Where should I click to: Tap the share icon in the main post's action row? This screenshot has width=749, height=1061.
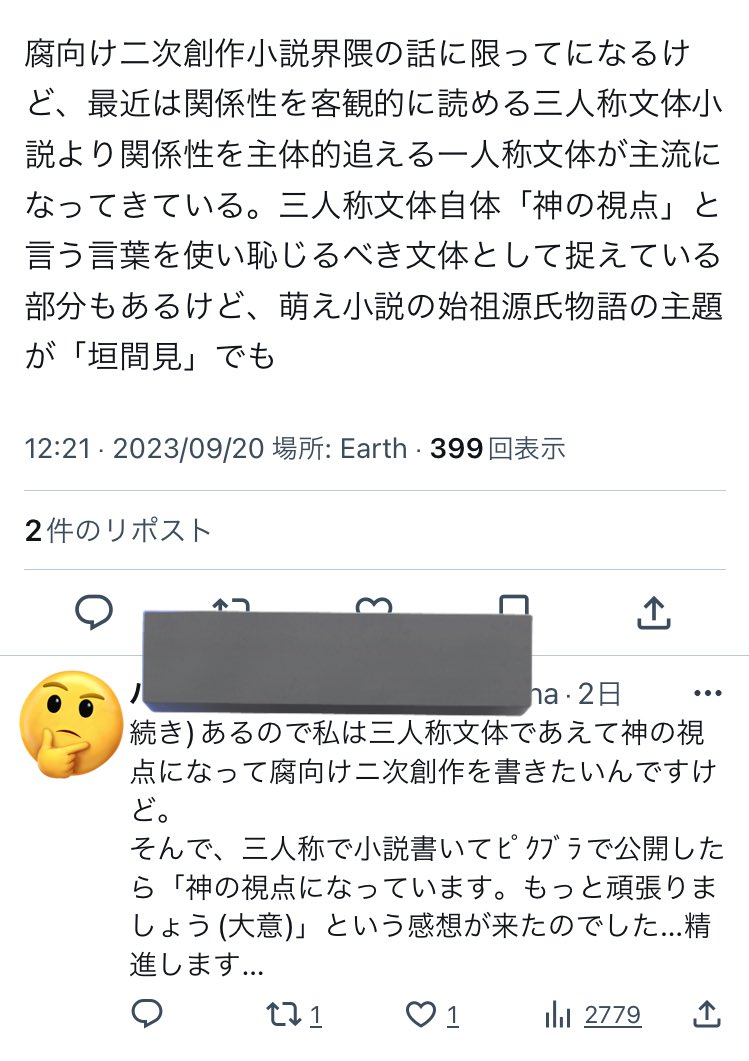[653, 611]
